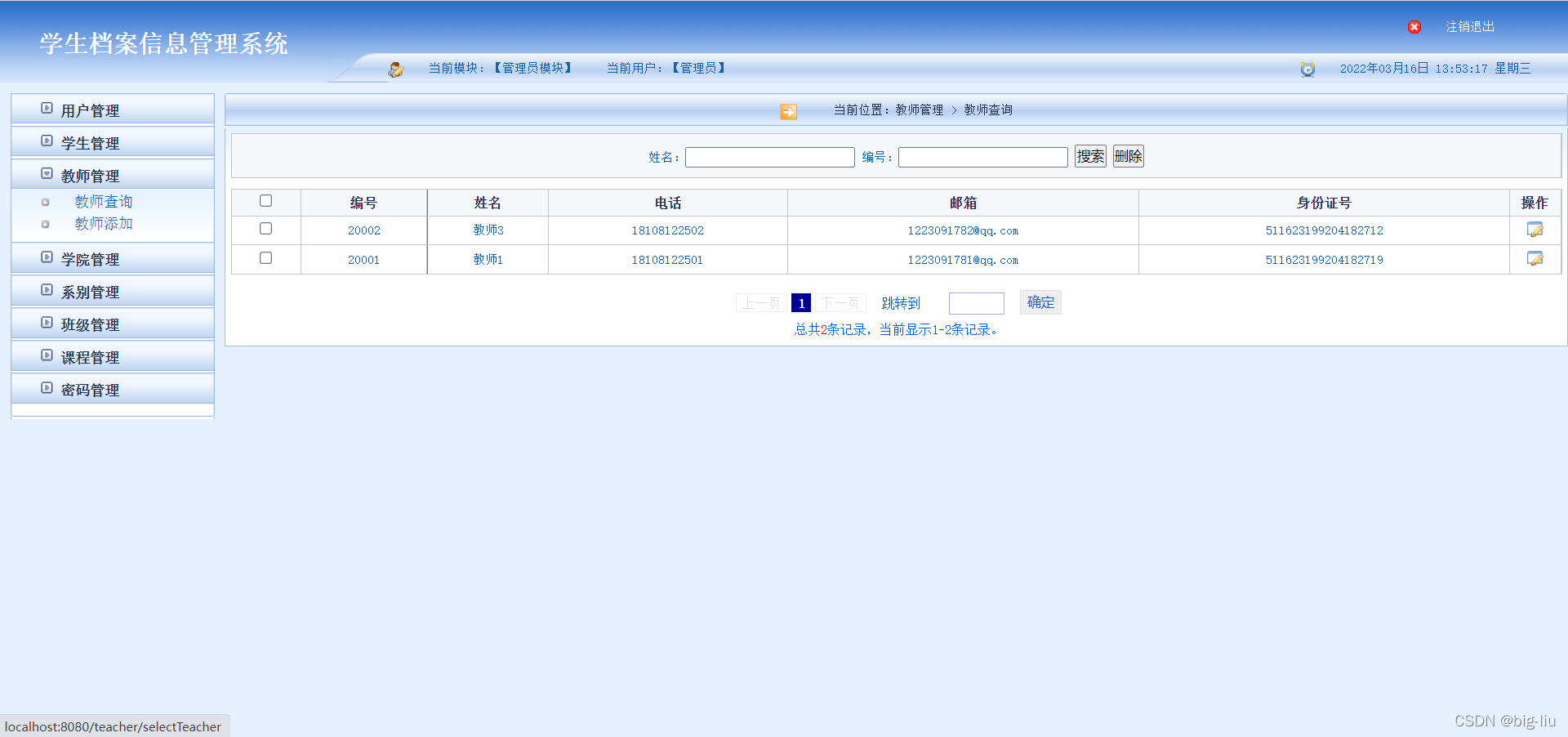
Task: Expand the 班级管理 menu arrow
Action: (47, 322)
